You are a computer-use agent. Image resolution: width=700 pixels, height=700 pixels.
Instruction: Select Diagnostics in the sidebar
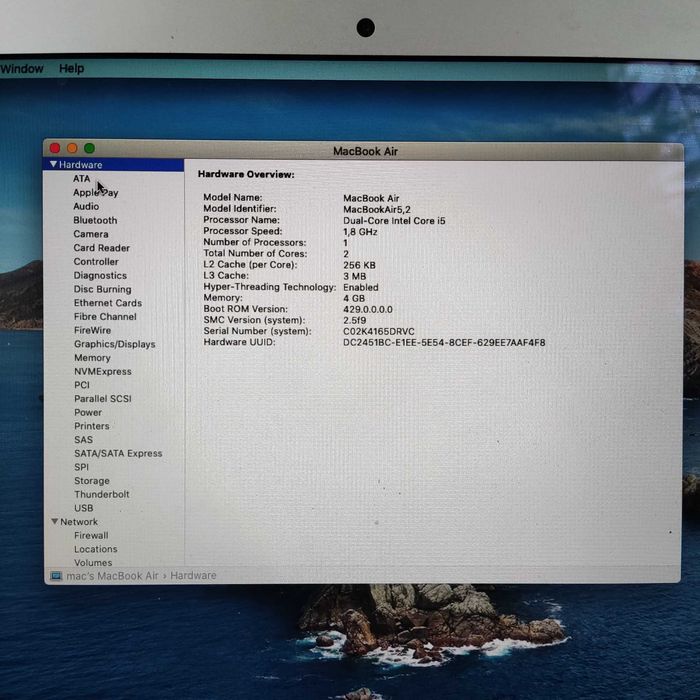[x=100, y=275]
